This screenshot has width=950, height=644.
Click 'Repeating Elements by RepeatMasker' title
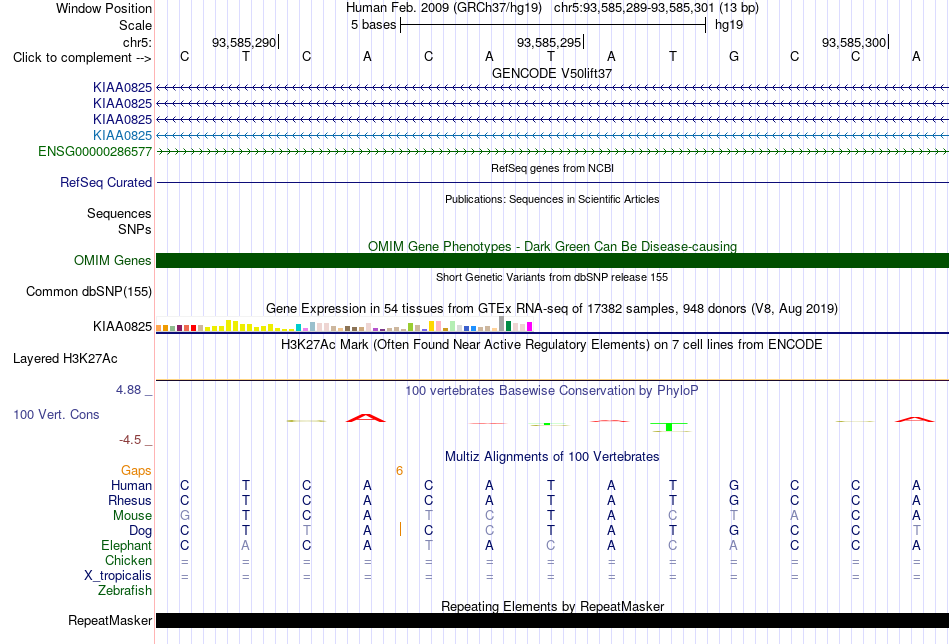coord(552,606)
